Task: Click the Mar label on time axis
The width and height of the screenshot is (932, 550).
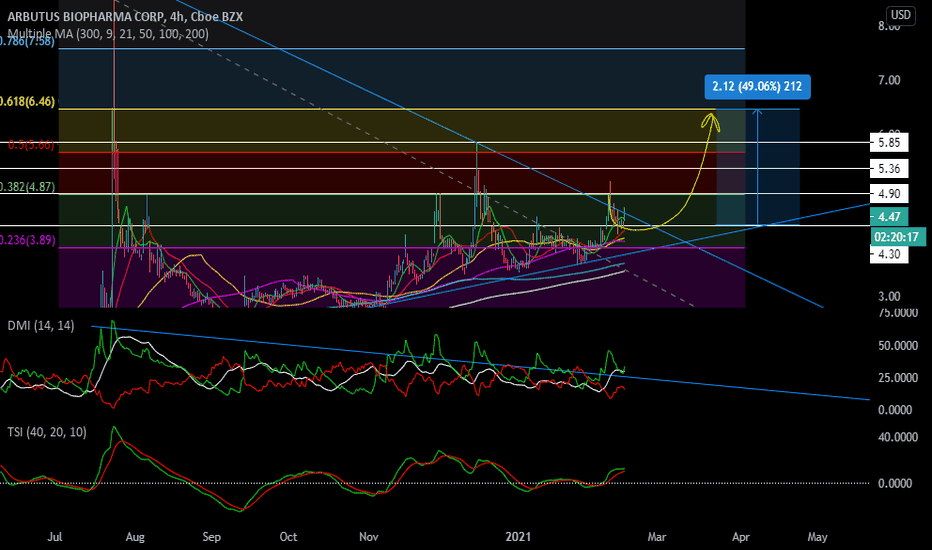Action: [656, 537]
